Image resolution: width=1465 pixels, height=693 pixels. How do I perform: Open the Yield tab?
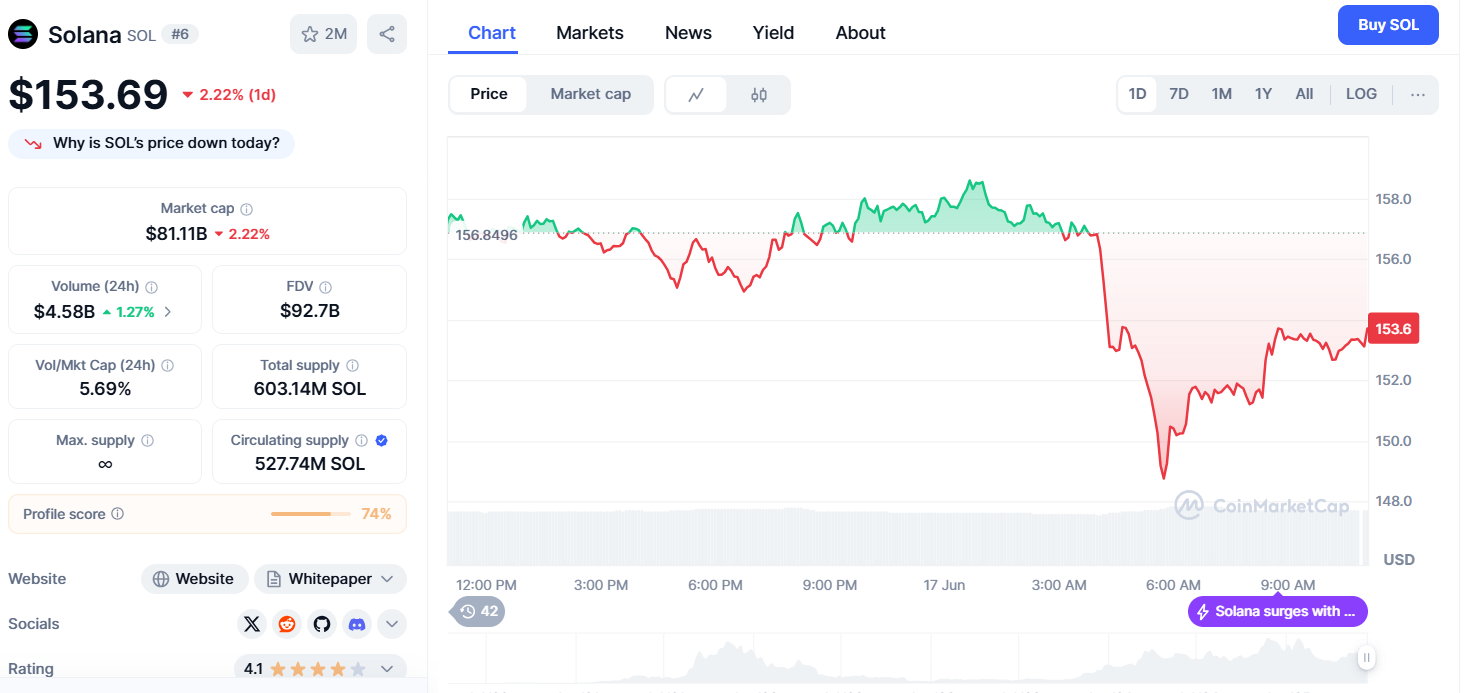point(773,33)
